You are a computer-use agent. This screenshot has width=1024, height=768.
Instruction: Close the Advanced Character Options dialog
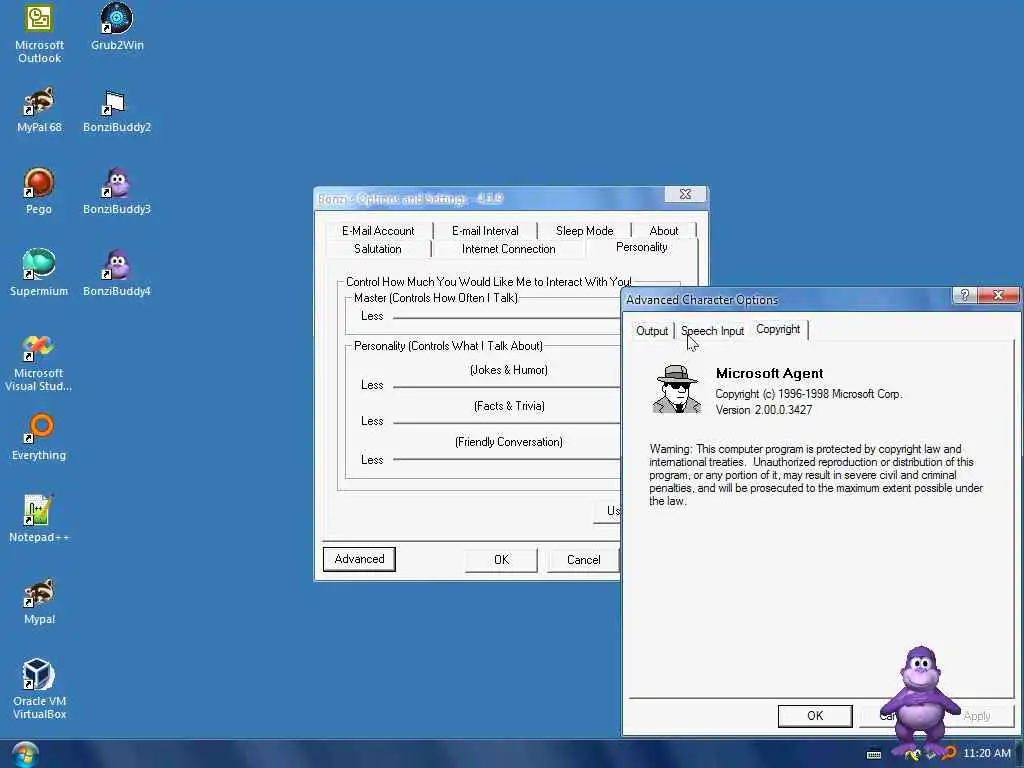click(x=999, y=295)
